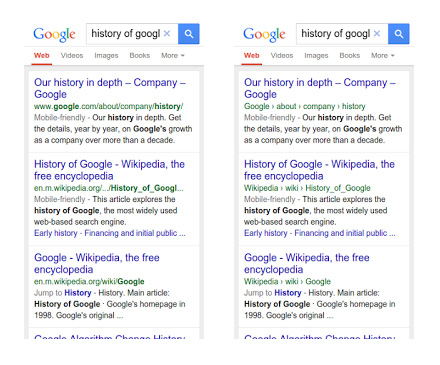Expand the More dropdown in right screenshot
The width and height of the screenshot is (440, 365).
coord(383,56)
